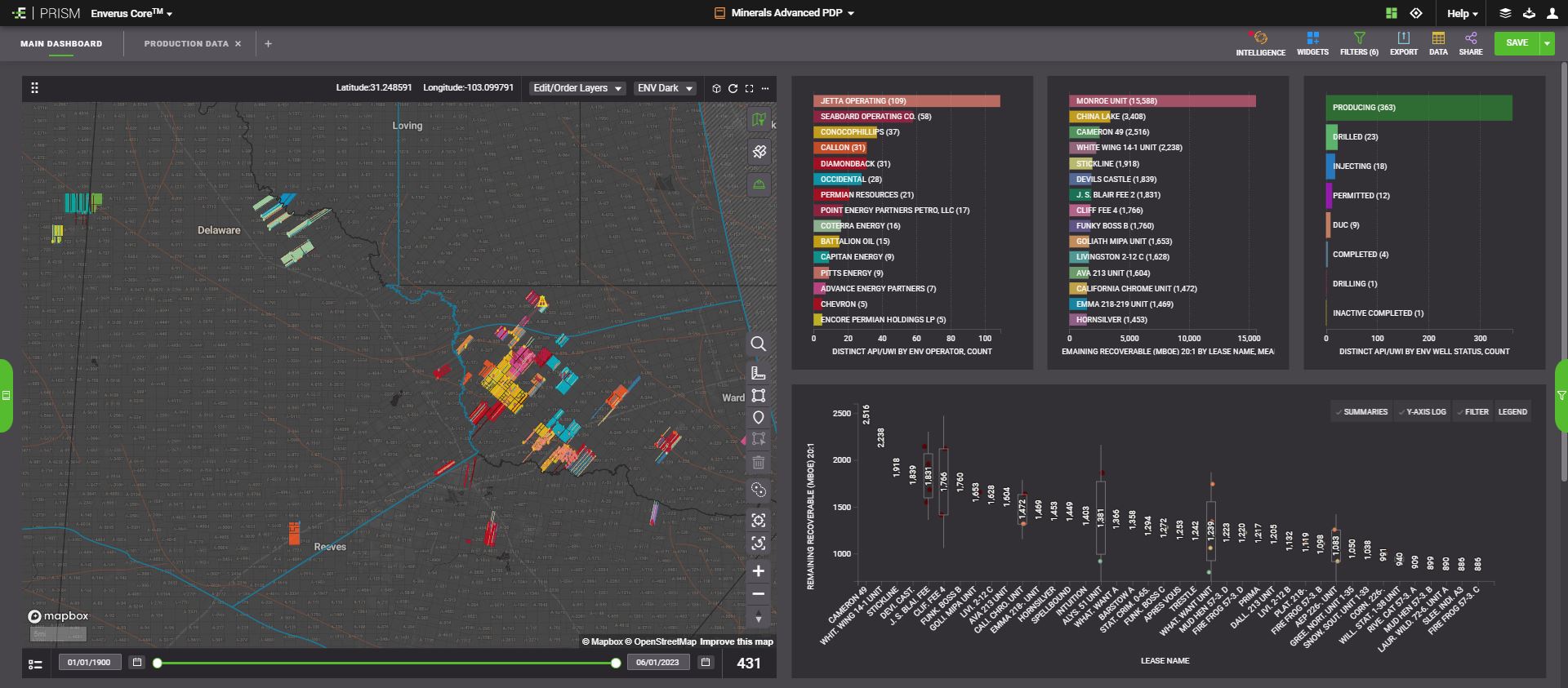The width and height of the screenshot is (1568, 688).
Task: Click the map search magnifier tool
Action: click(759, 344)
